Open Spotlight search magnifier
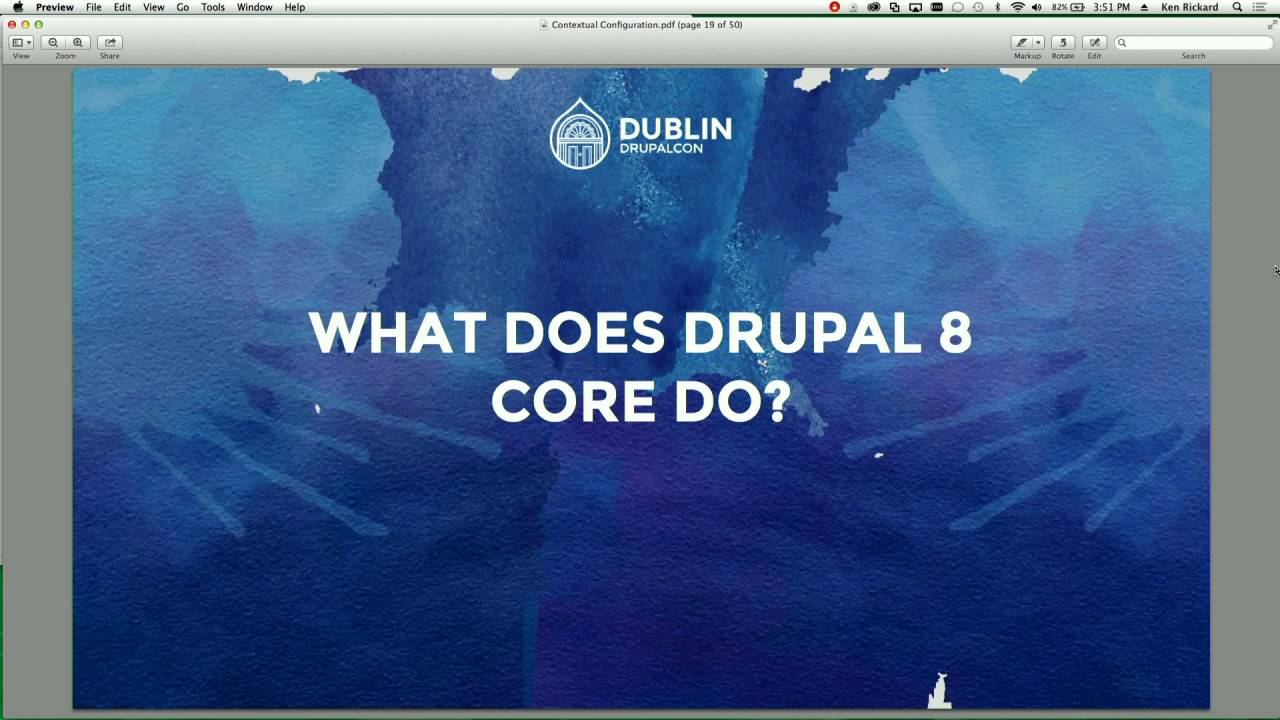Viewport: 1280px width, 720px height. pyautogui.click(x=1237, y=7)
